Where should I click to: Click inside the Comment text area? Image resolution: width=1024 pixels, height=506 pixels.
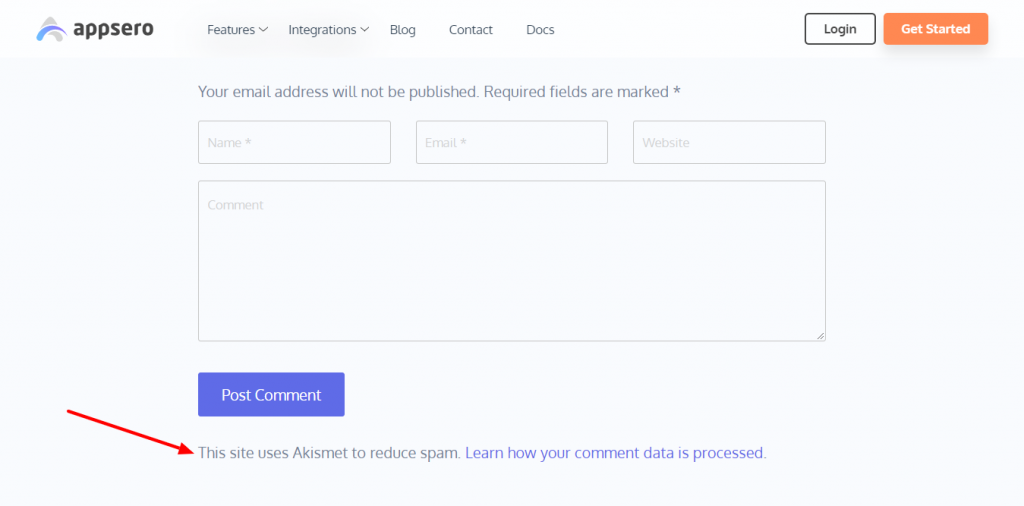512,261
